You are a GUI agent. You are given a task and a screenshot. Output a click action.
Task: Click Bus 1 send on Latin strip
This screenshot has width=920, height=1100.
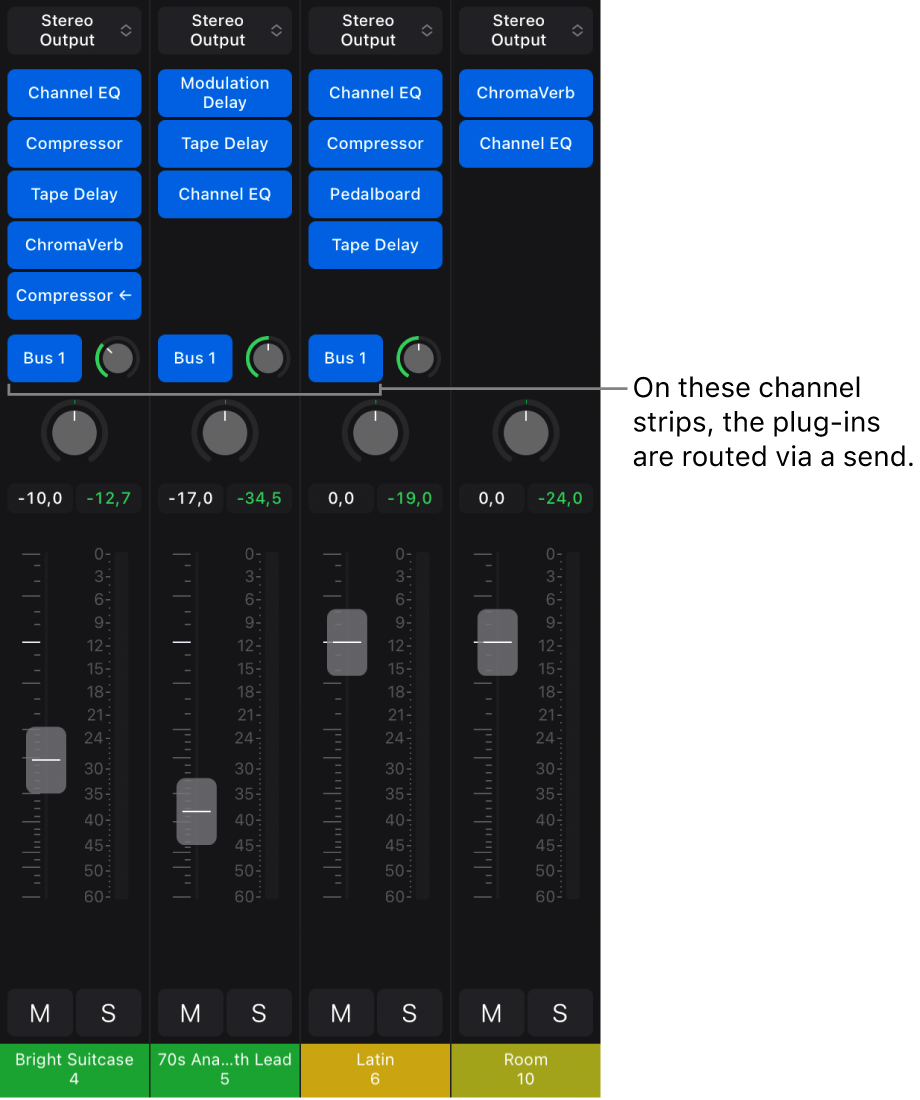(346, 358)
